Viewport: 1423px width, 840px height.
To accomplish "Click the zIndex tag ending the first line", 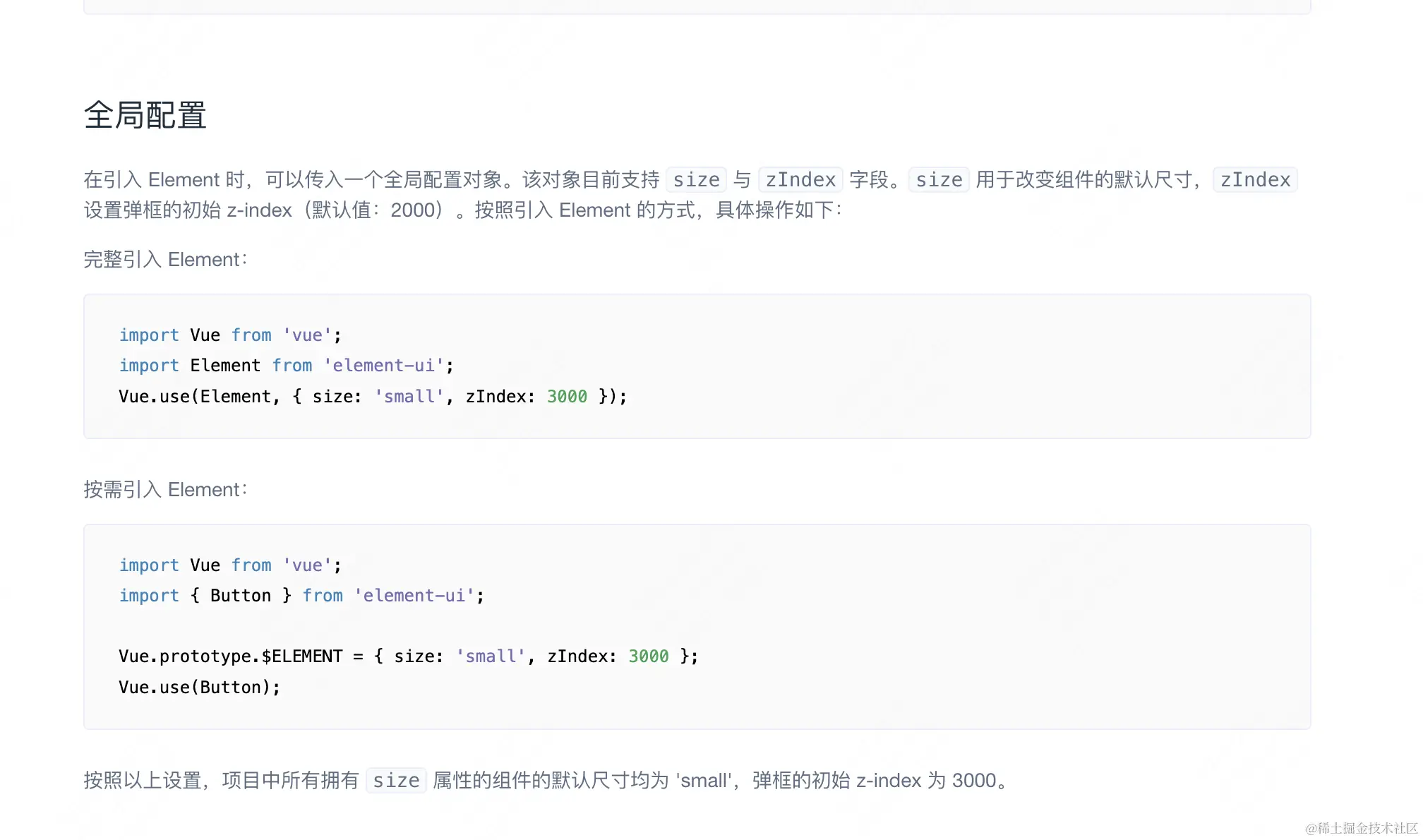I will click(x=1254, y=180).
